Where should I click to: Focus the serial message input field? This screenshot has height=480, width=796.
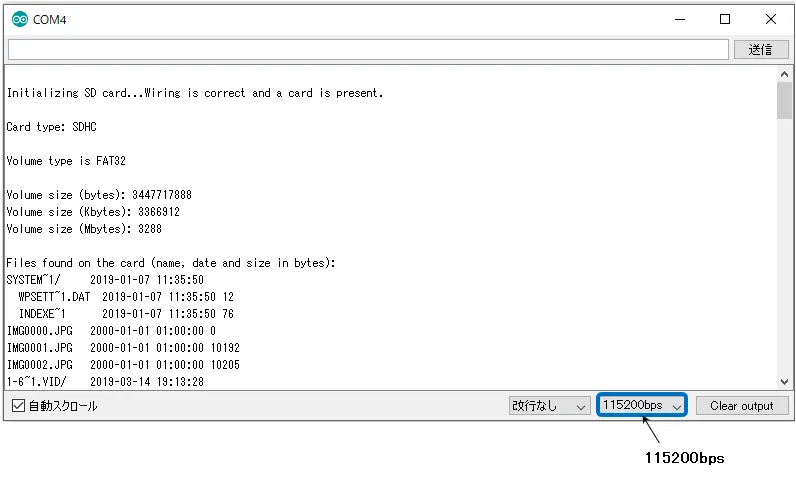click(x=368, y=49)
